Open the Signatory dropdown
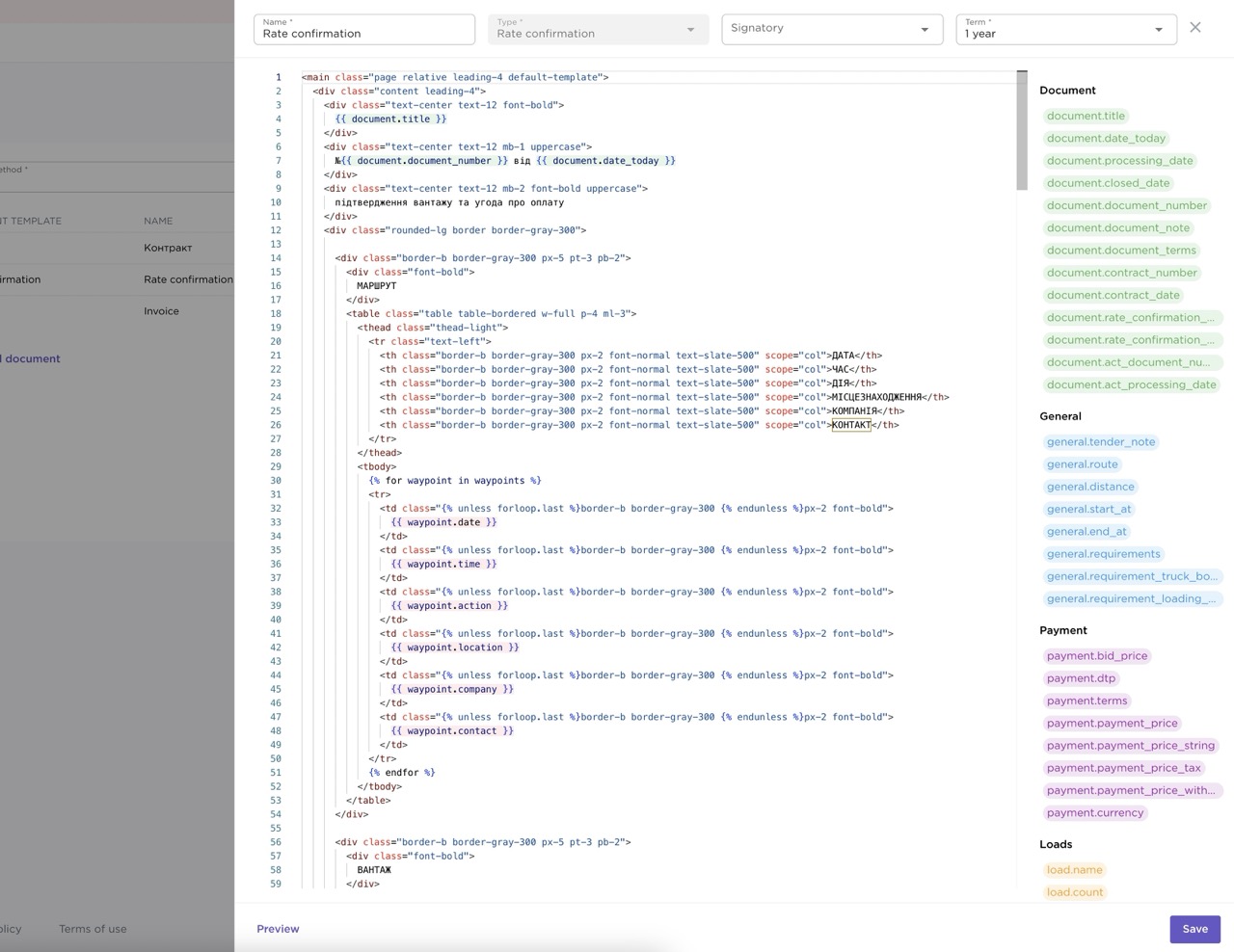Image resolution: width=1234 pixels, height=952 pixels. point(832,29)
